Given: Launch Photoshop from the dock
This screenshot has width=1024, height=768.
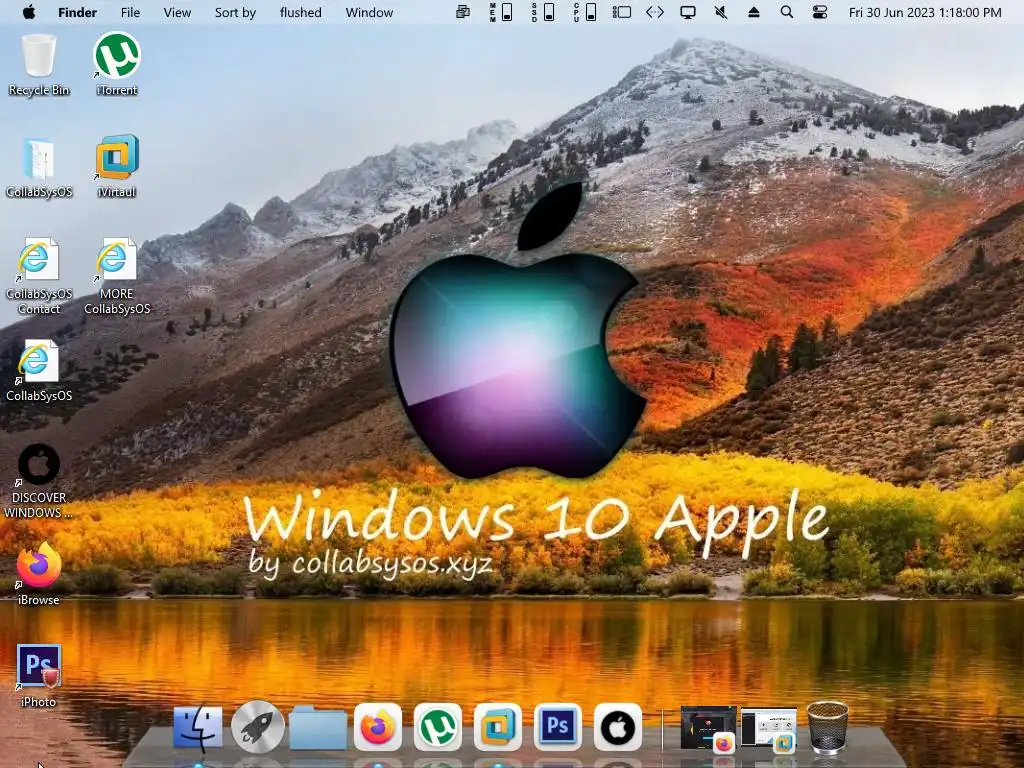Looking at the screenshot, I should pyautogui.click(x=558, y=727).
